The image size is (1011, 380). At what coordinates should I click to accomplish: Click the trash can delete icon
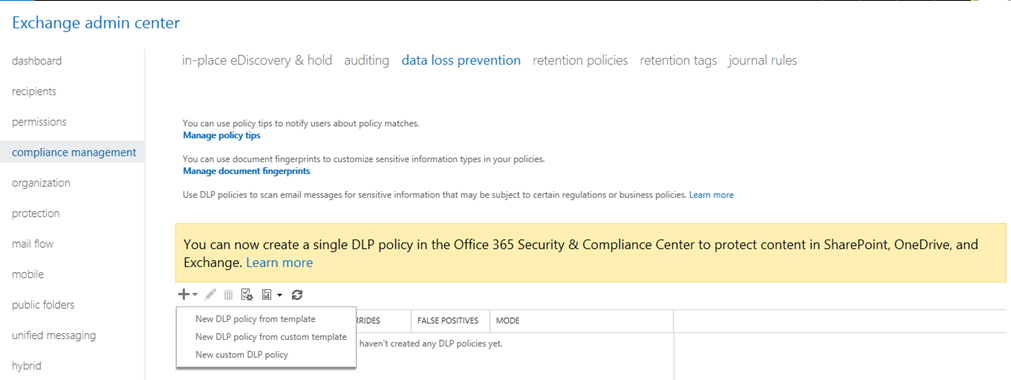[x=228, y=295]
